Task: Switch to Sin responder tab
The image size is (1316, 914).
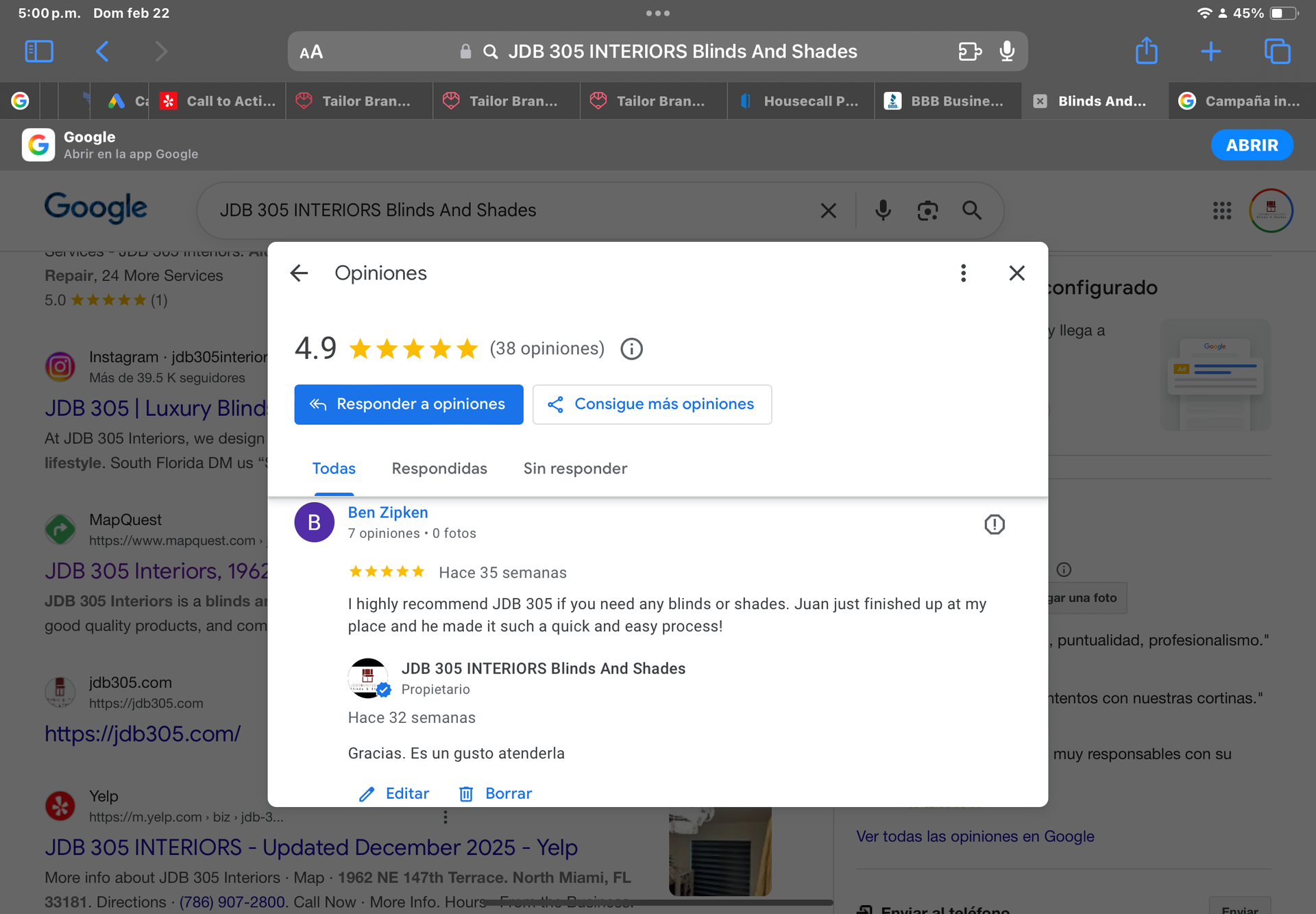Action: point(575,469)
